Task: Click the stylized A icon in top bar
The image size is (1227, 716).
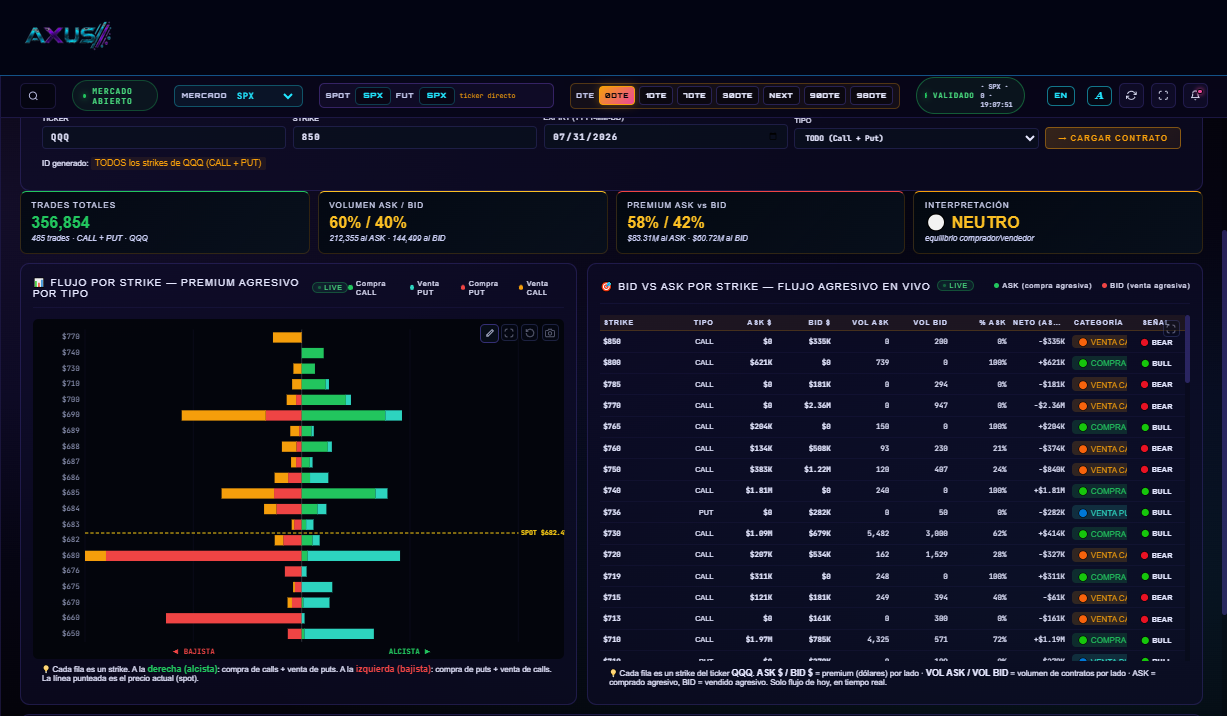Action: point(1099,96)
